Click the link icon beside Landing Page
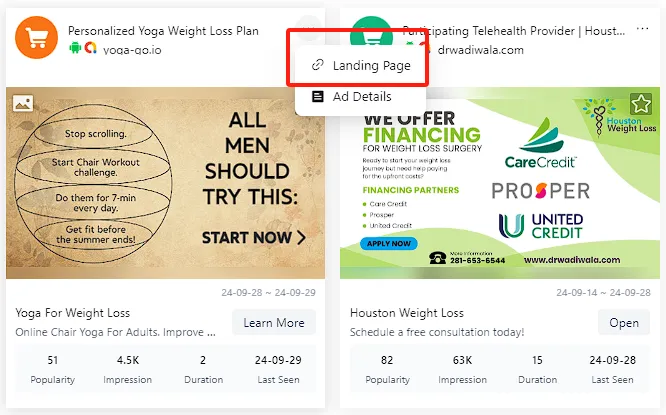Image resolution: width=666 pixels, height=415 pixels. [x=318, y=65]
